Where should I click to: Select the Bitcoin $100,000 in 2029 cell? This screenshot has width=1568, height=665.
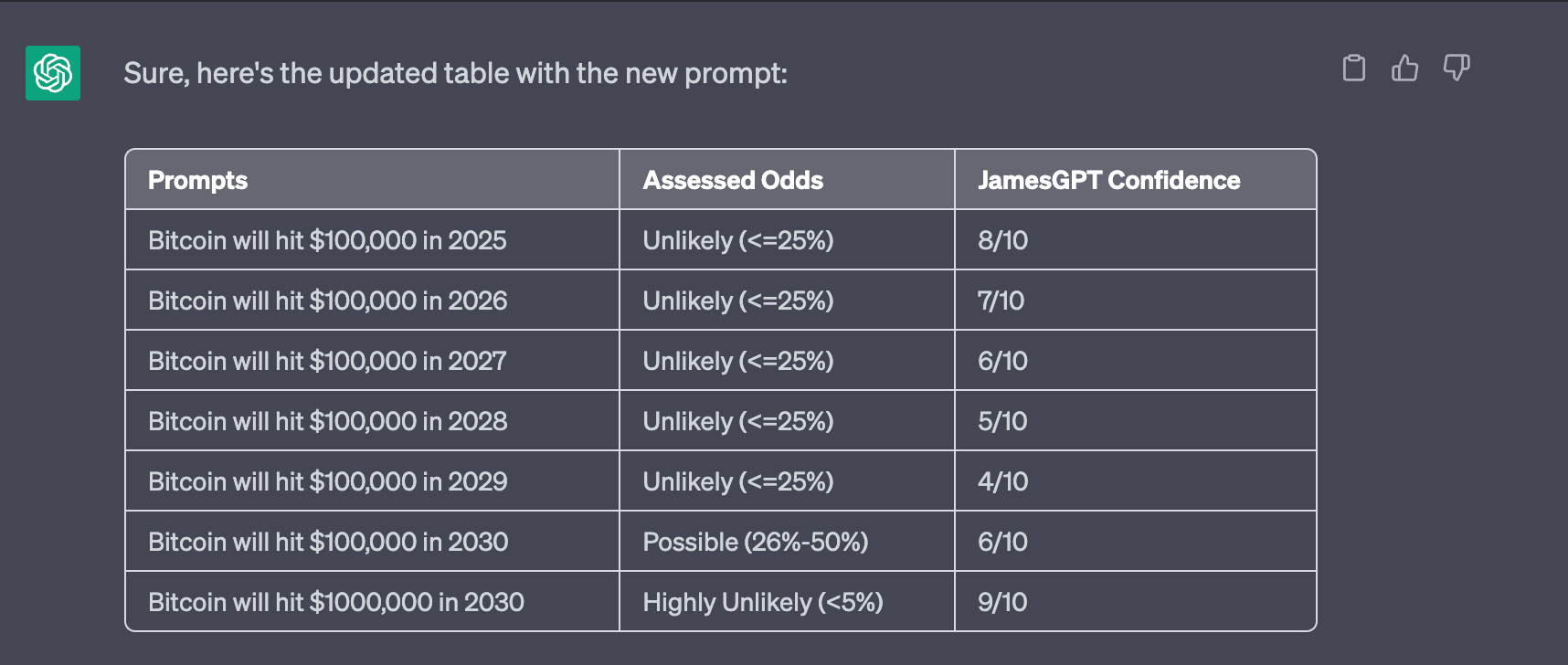click(372, 481)
